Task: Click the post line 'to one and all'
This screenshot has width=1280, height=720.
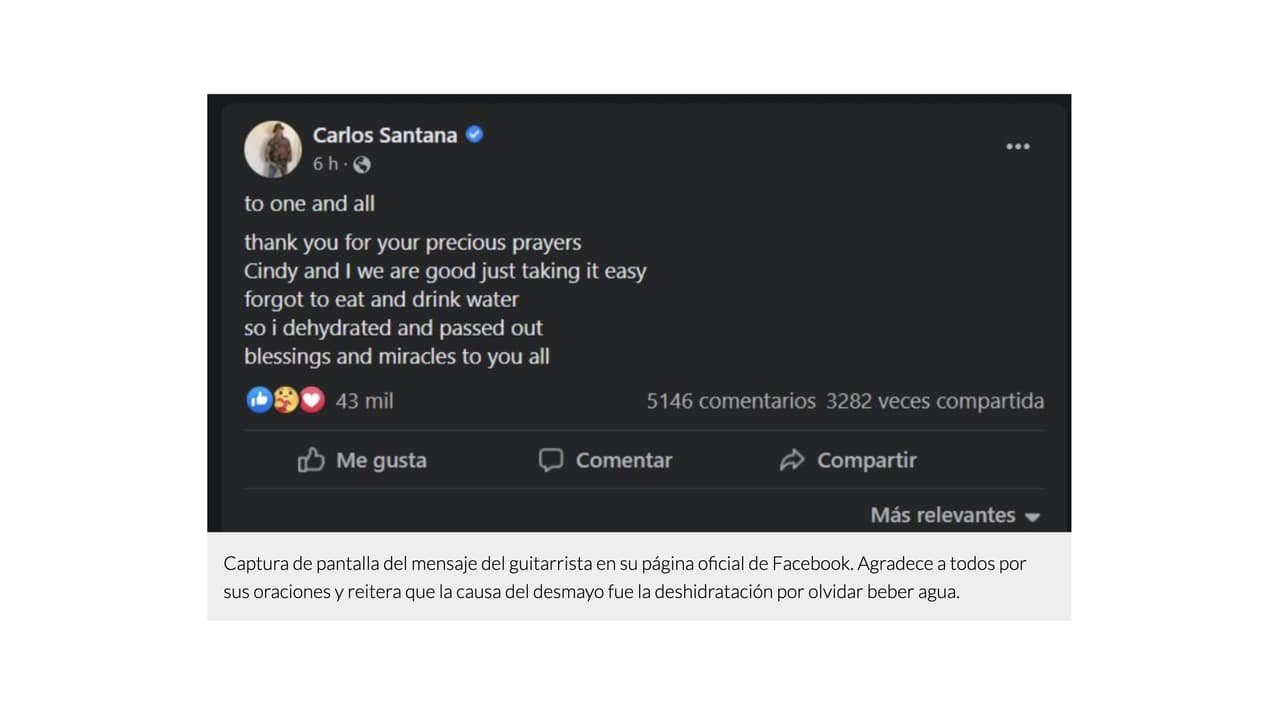Action: point(310,204)
